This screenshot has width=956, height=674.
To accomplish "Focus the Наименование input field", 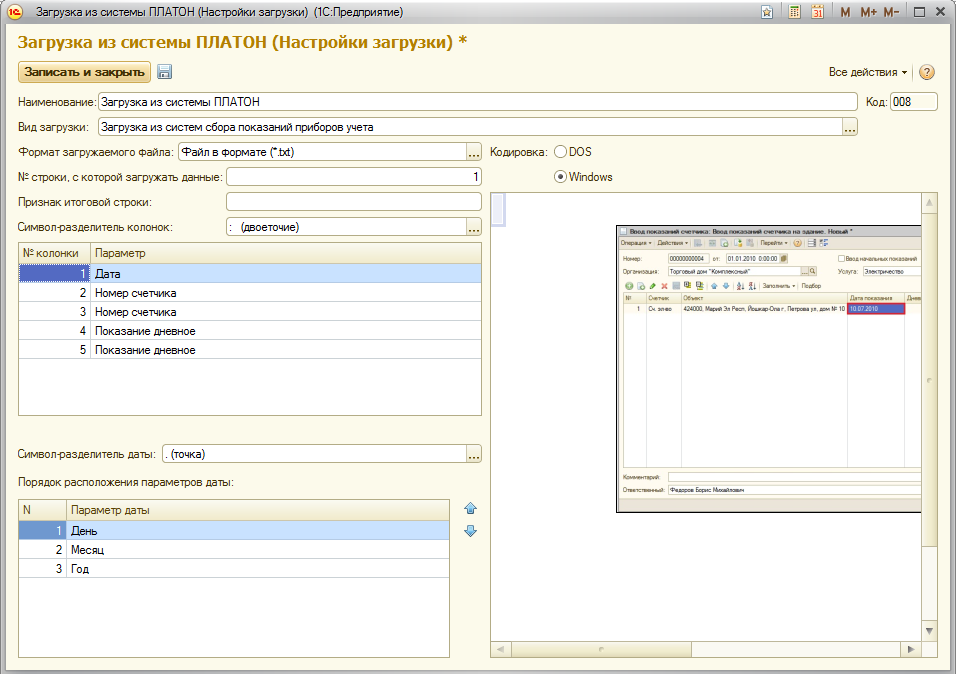I will point(478,102).
